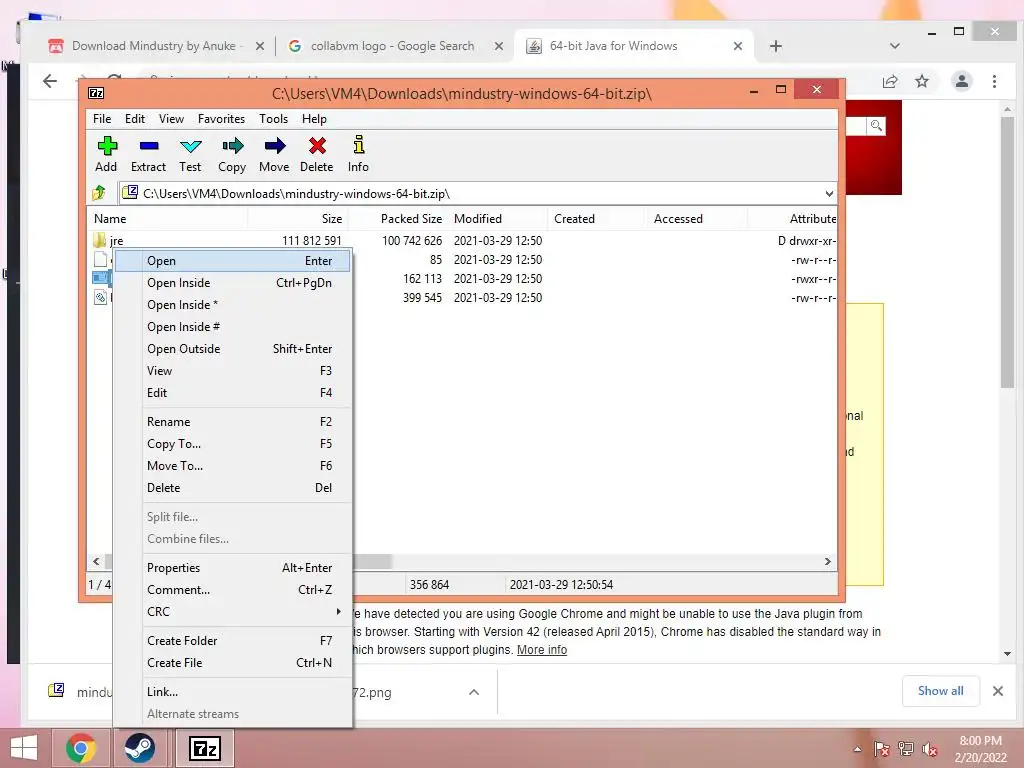Open the Edit menu in 7-Zip
1024x768 pixels.
coord(135,118)
